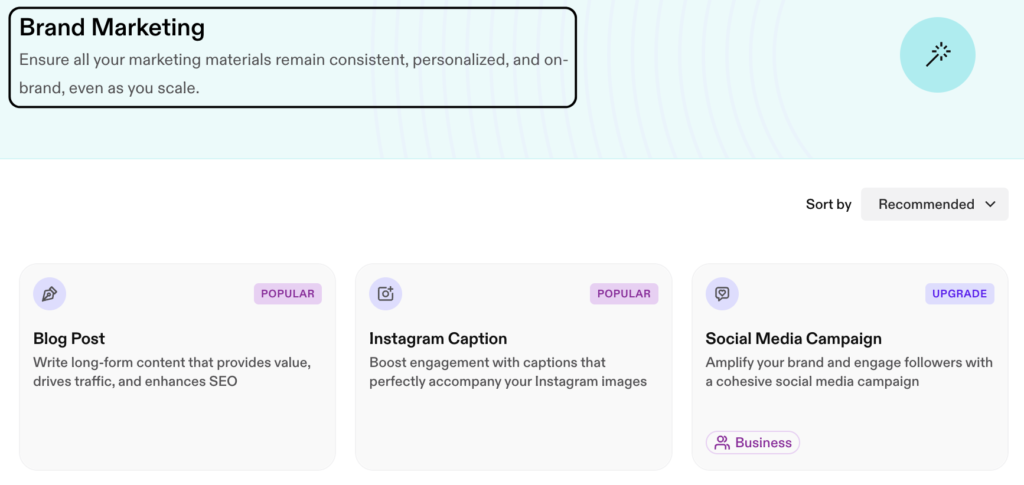Click the magic wand icon circle
This screenshot has height=485, width=1024.
tap(937, 55)
